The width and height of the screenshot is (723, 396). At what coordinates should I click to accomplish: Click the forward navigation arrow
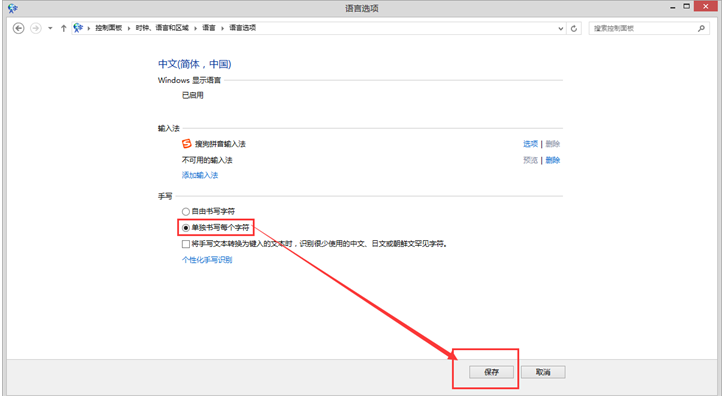(x=36, y=28)
